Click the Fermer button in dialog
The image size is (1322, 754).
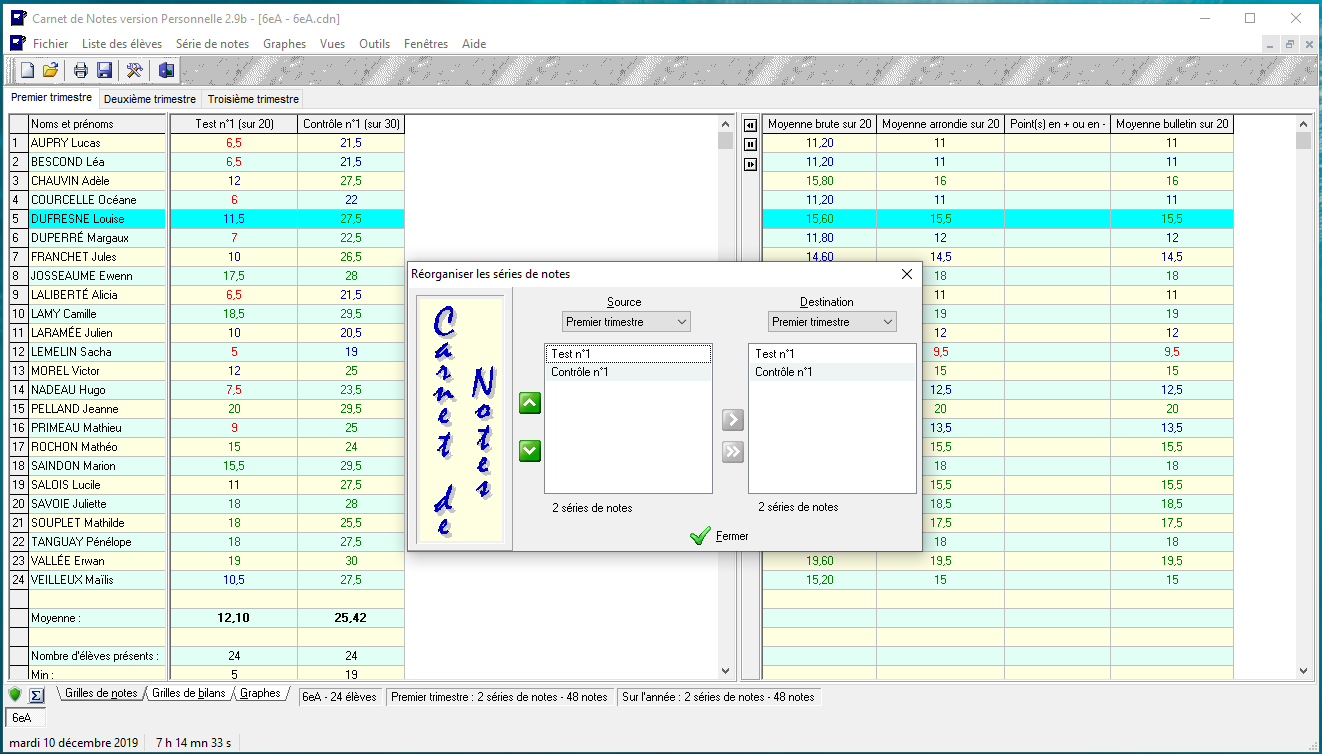[x=720, y=536]
